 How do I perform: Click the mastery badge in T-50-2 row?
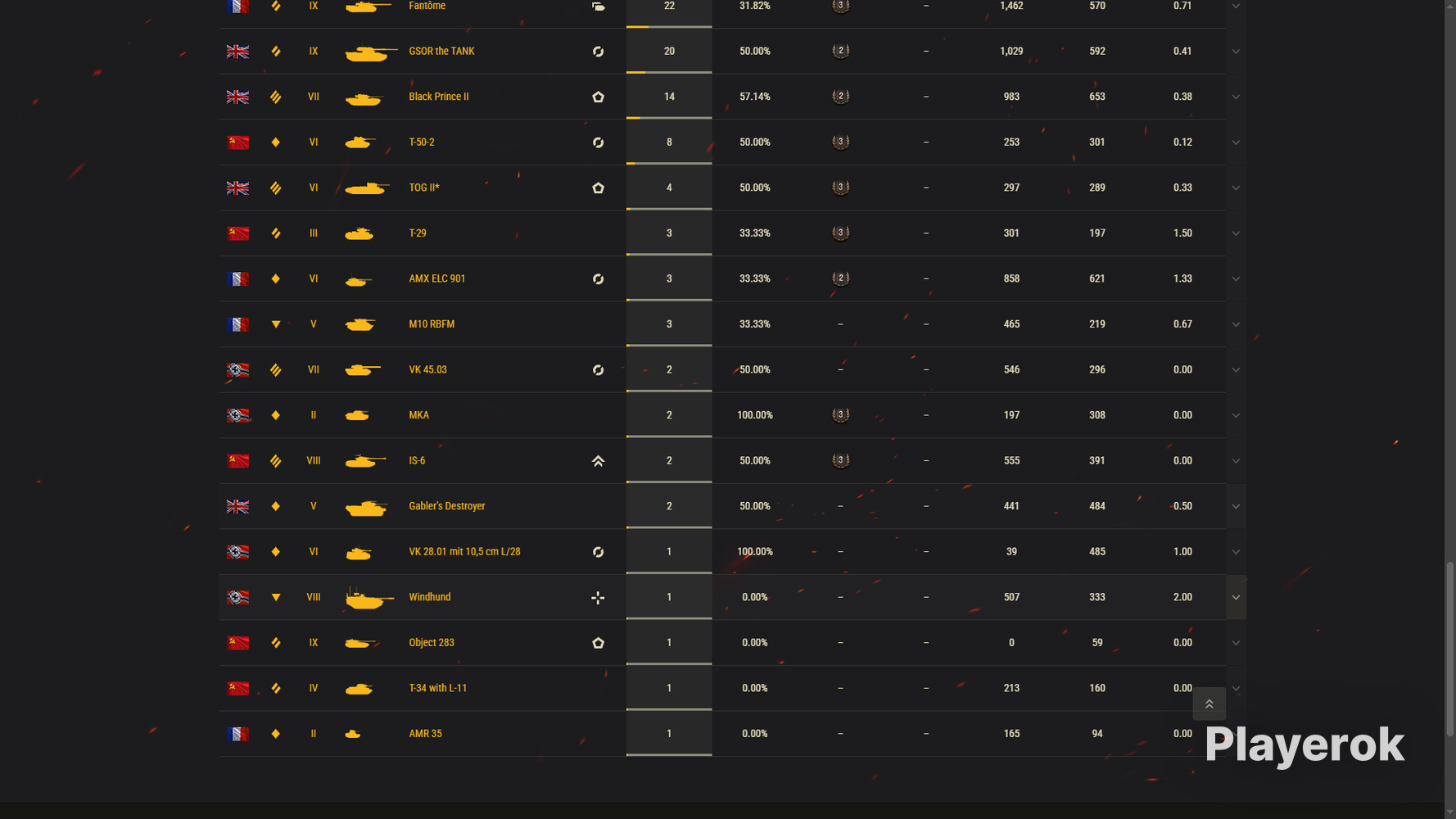[840, 142]
